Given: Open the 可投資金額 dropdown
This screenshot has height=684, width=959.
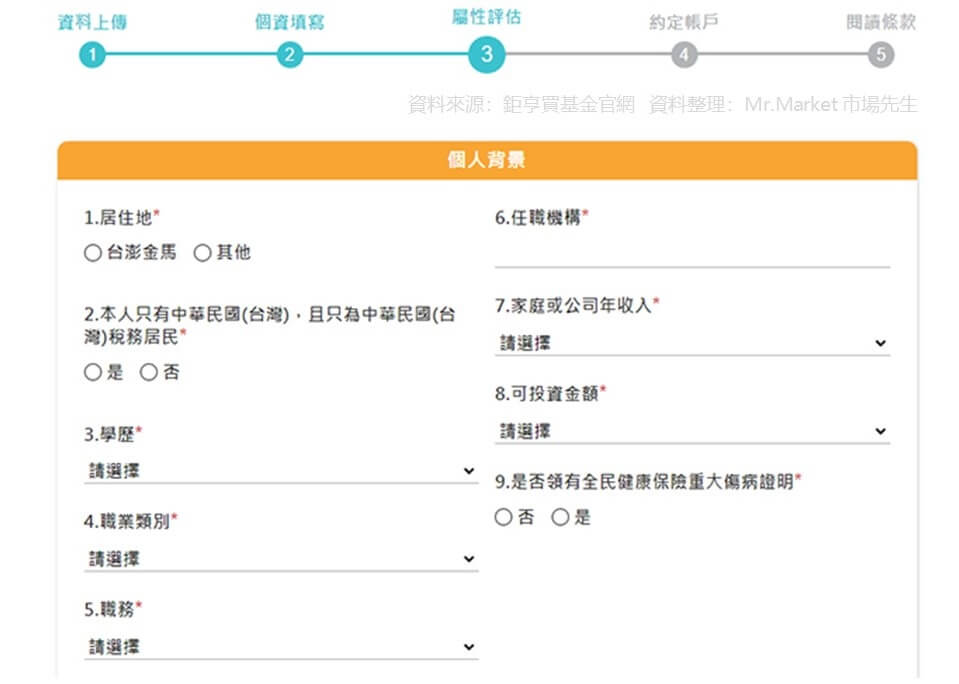Looking at the screenshot, I should coord(692,431).
